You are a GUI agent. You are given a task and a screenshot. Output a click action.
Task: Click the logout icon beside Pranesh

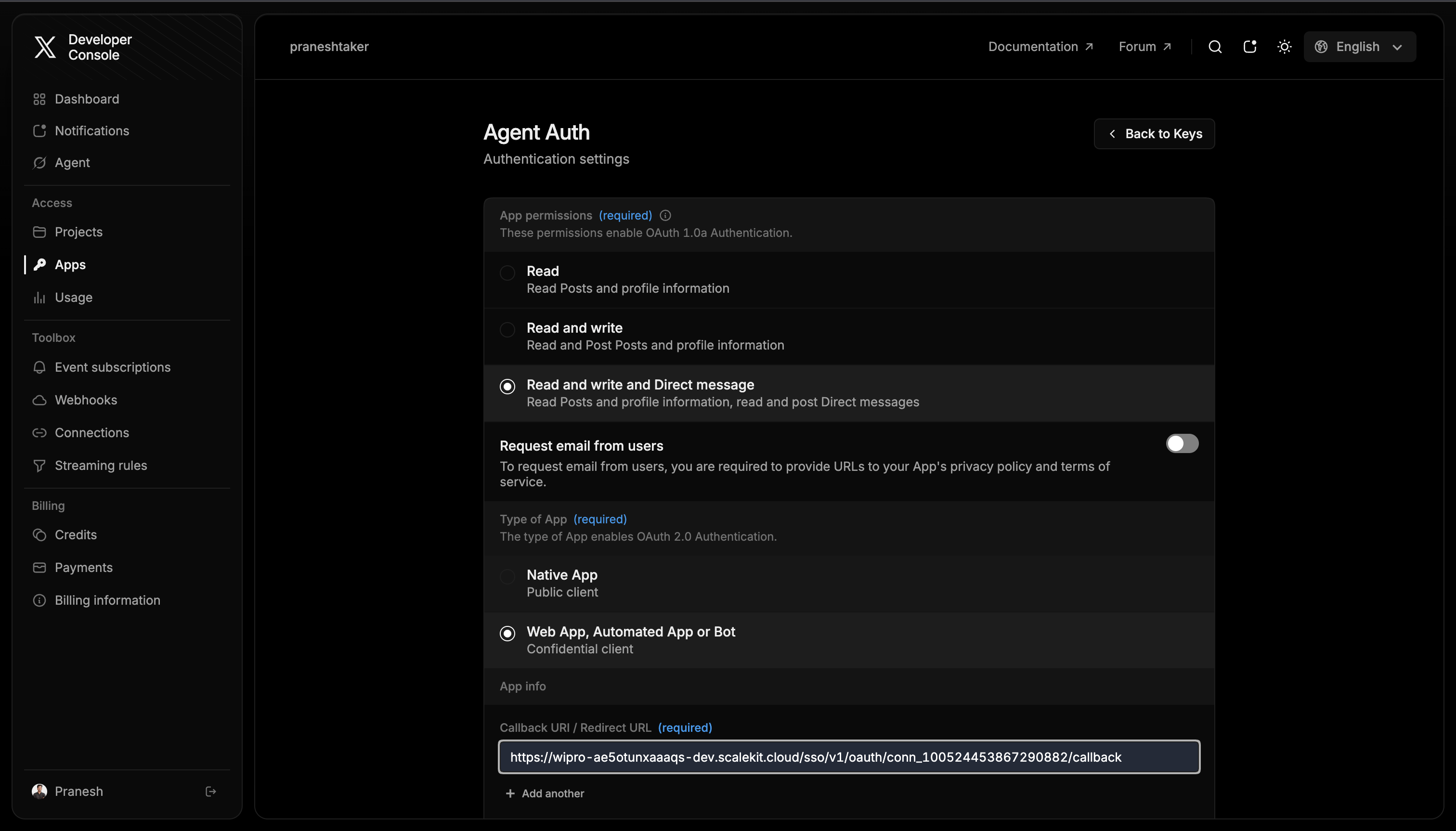tap(210, 792)
